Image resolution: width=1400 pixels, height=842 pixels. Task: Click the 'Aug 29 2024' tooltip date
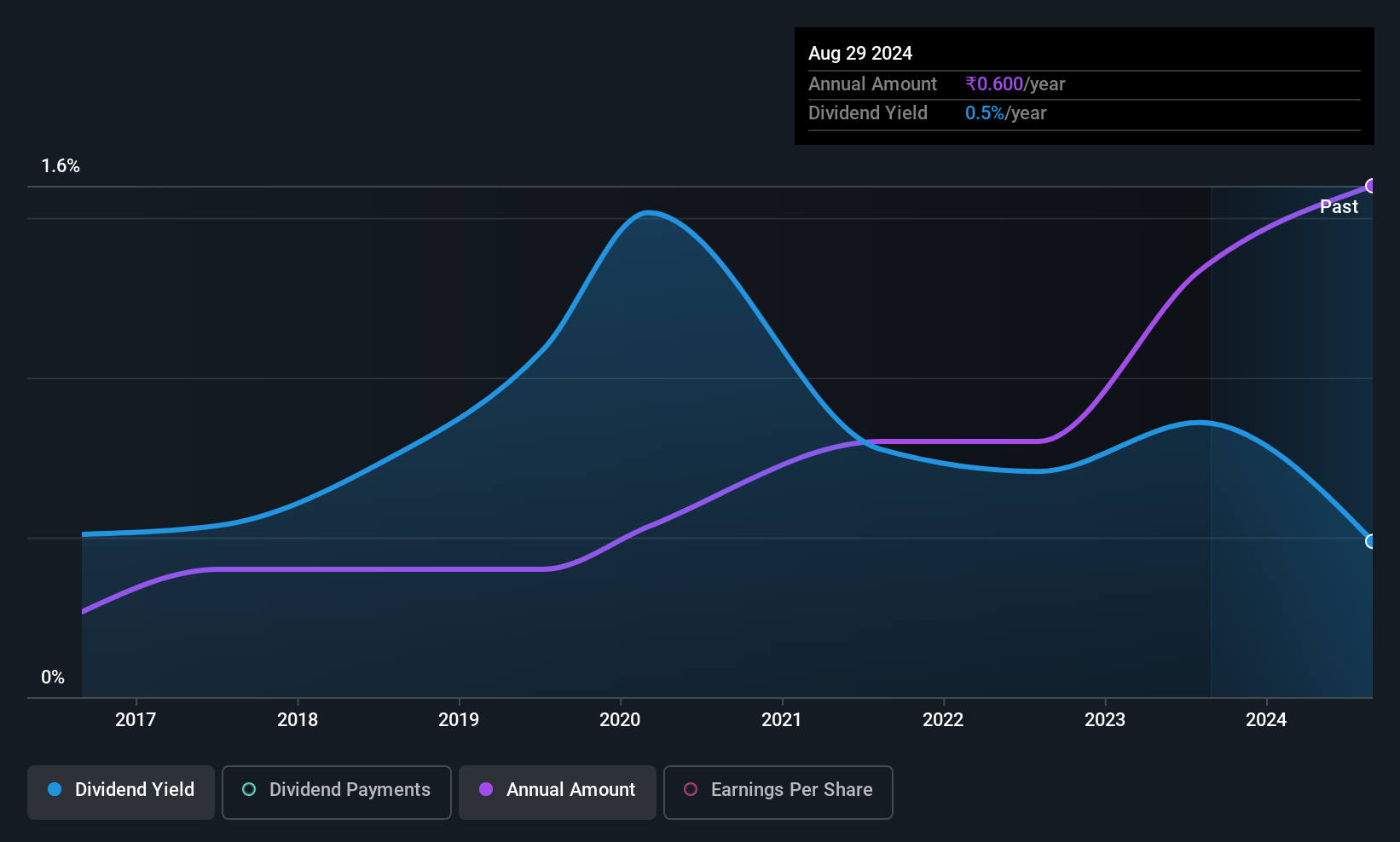(860, 54)
